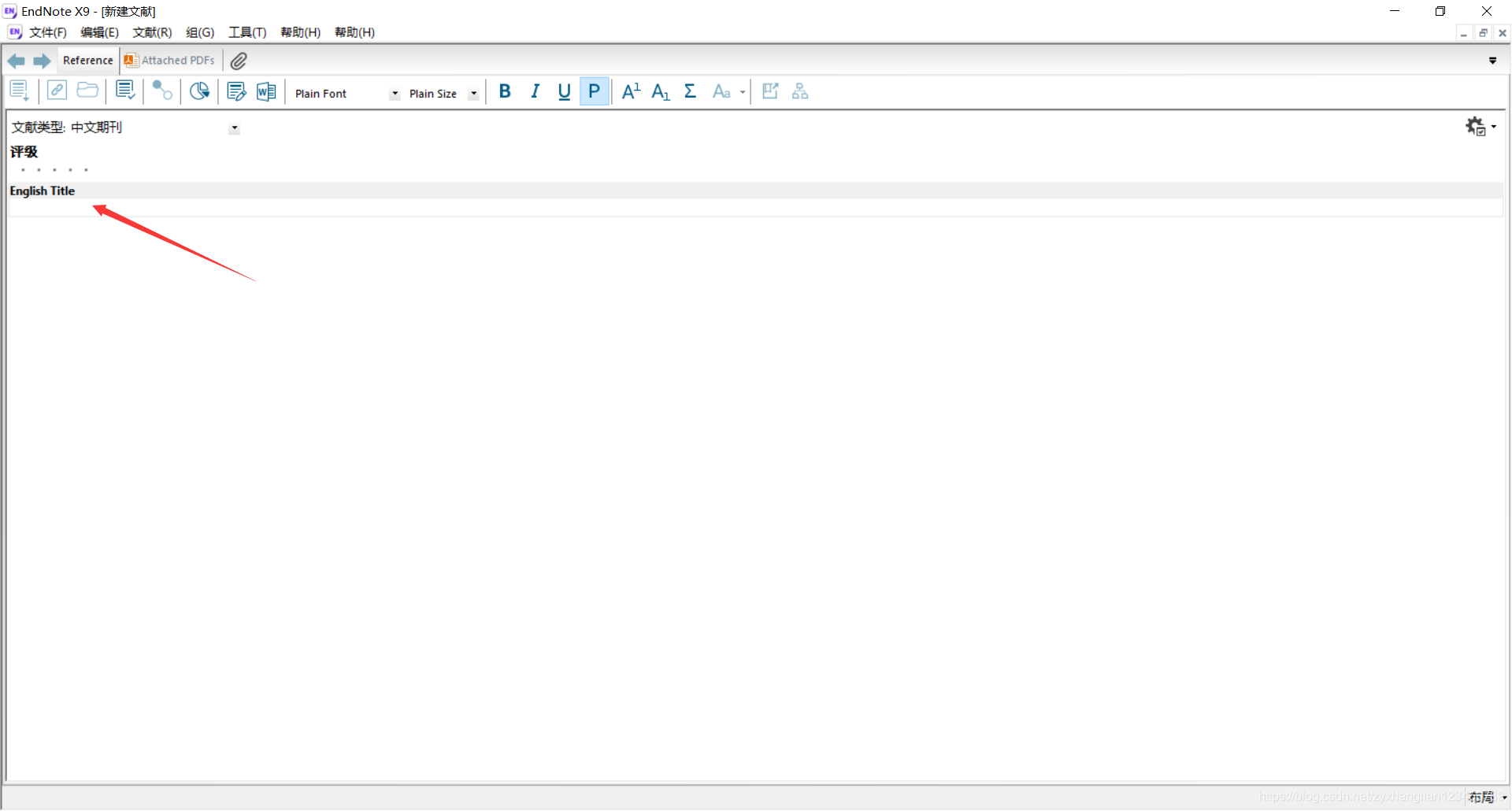Click the hierarchy network icon in toolbar
Screen dimensions: 1512x811
(x=800, y=91)
